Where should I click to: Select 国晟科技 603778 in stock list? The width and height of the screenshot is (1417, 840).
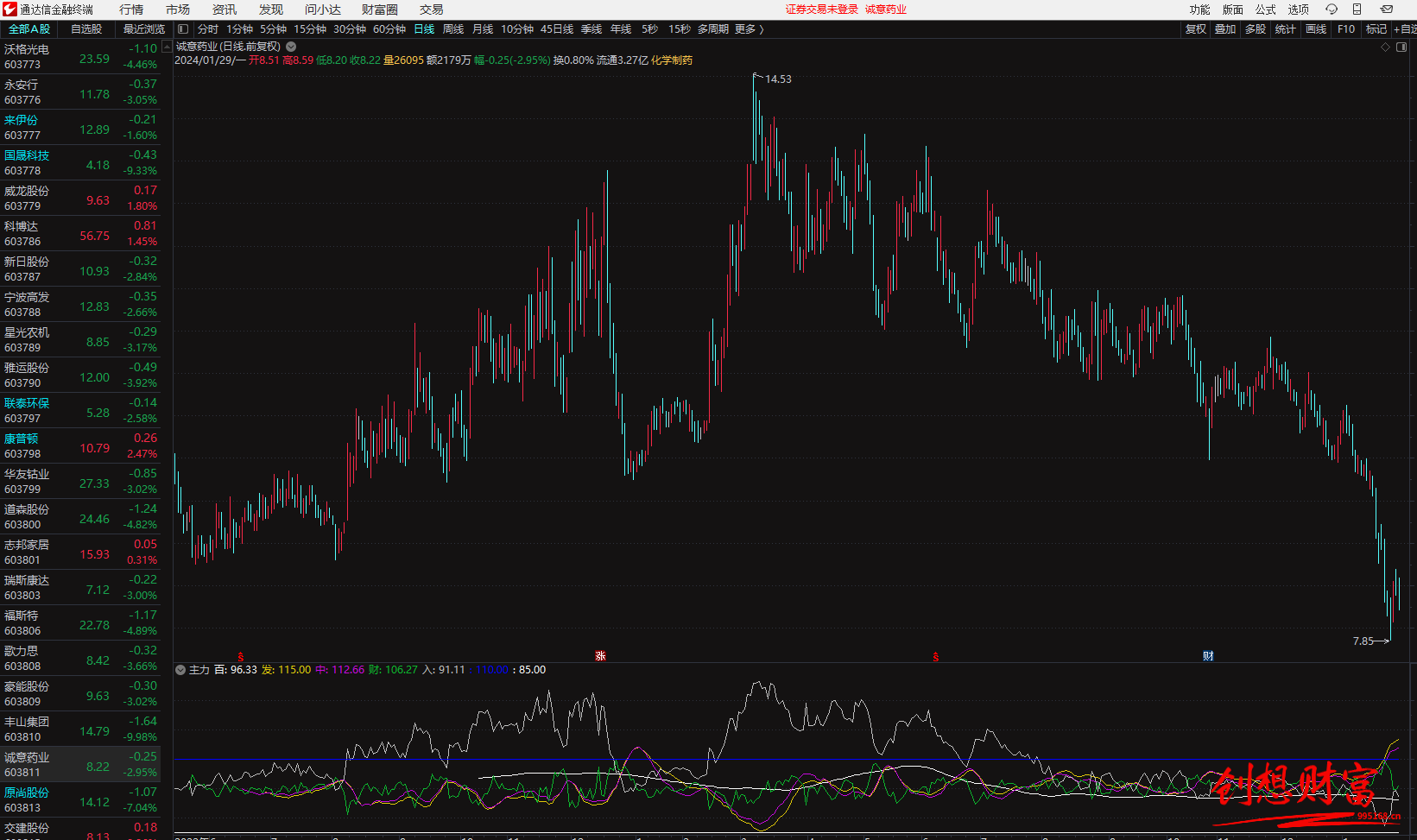(80, 163)
